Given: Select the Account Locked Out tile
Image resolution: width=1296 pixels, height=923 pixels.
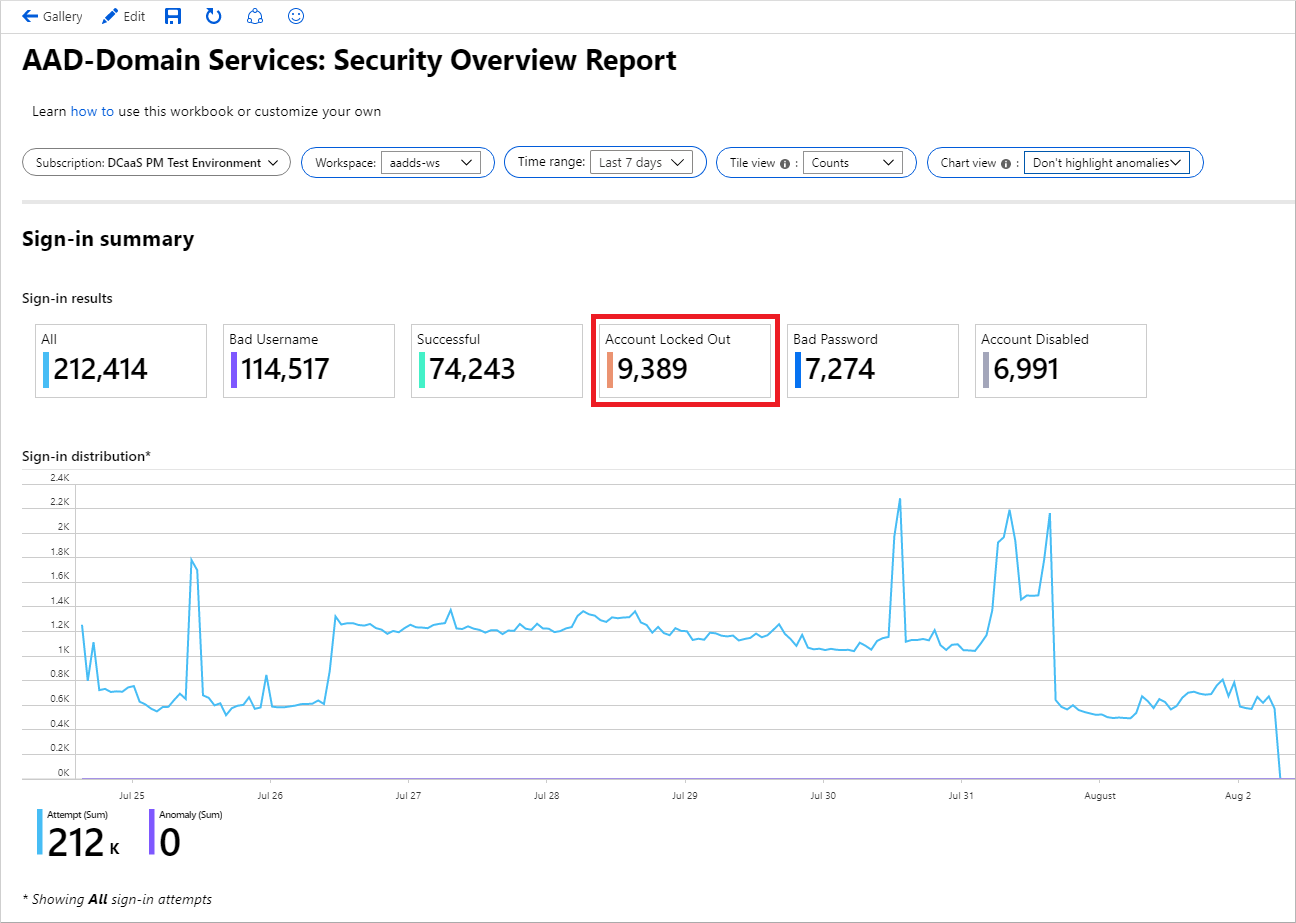Looking at the screenshot, I should (684, 361).
